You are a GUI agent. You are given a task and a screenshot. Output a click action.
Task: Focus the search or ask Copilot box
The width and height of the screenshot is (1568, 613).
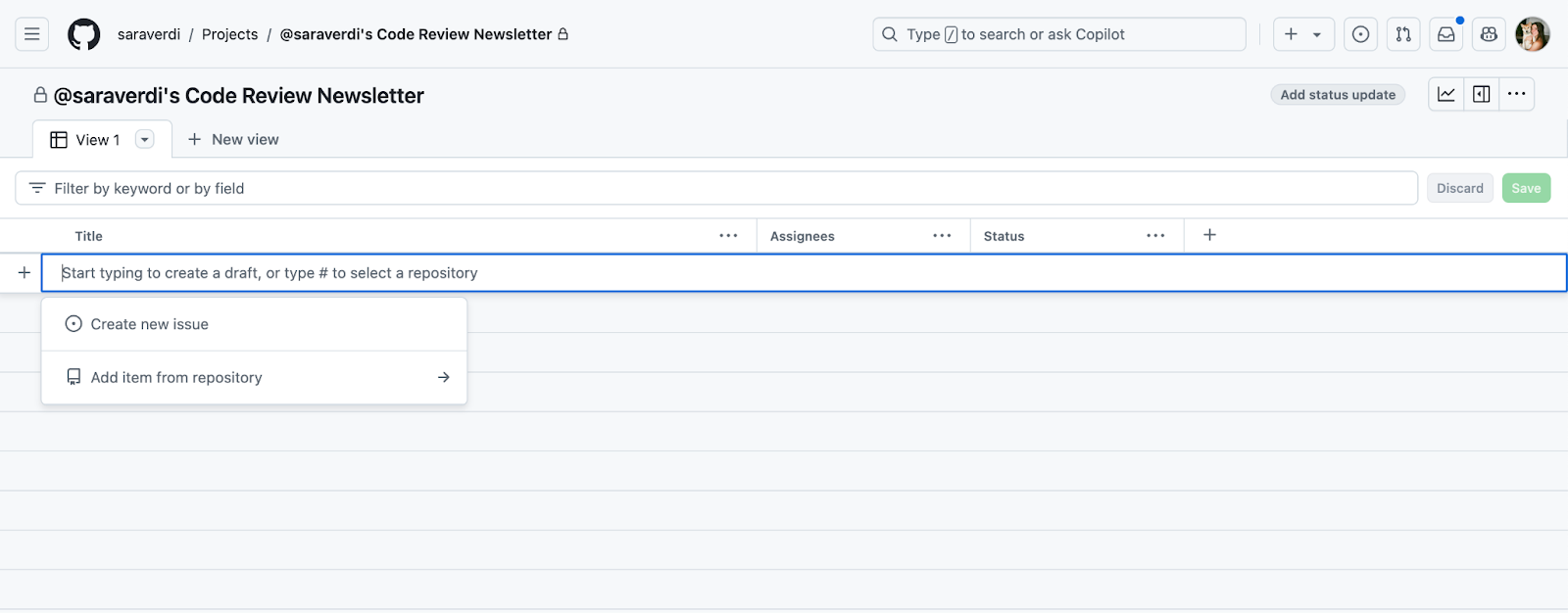coord(1059,34)
